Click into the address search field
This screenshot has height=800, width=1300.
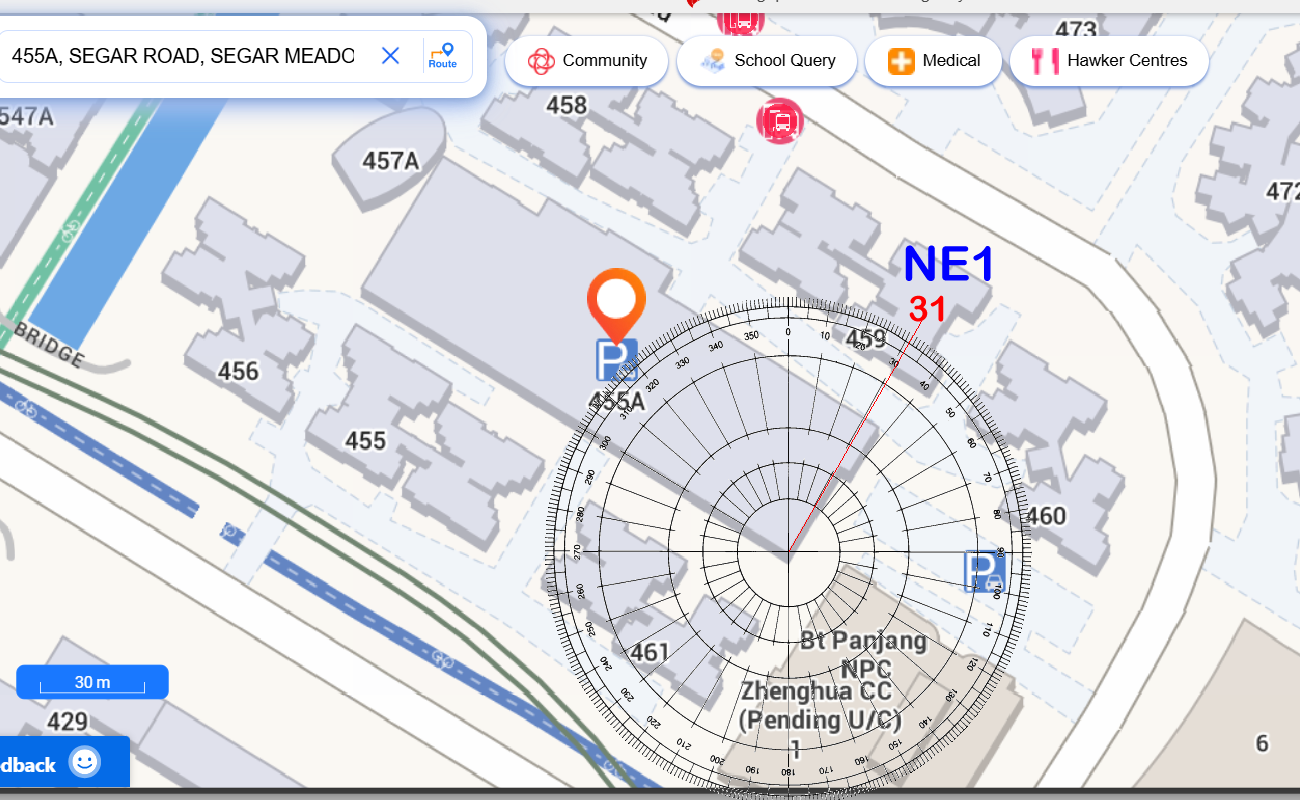click(x=183, y=56)
